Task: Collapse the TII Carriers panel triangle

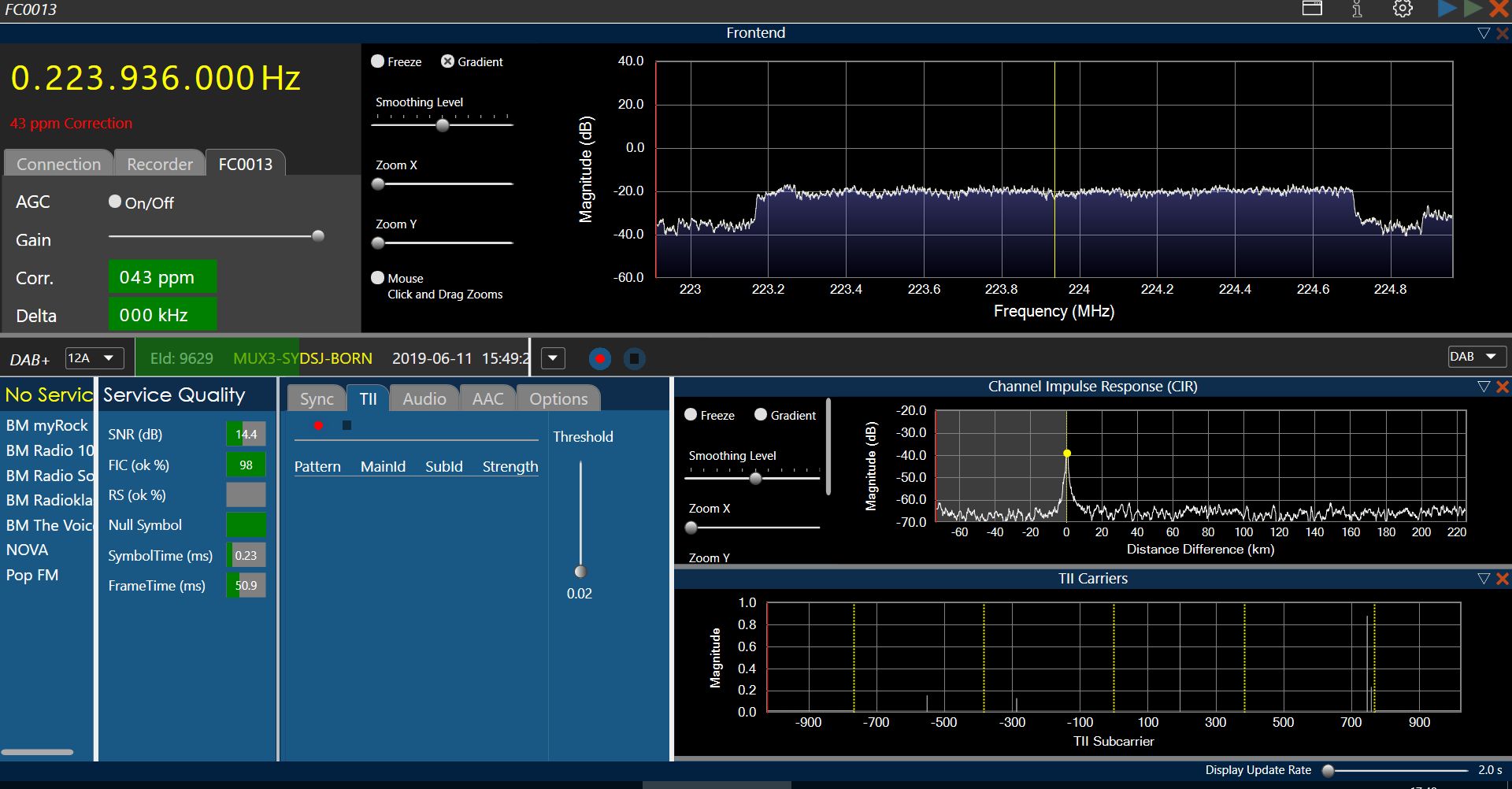Action: pyautogui.click(x=1484, y=579)
